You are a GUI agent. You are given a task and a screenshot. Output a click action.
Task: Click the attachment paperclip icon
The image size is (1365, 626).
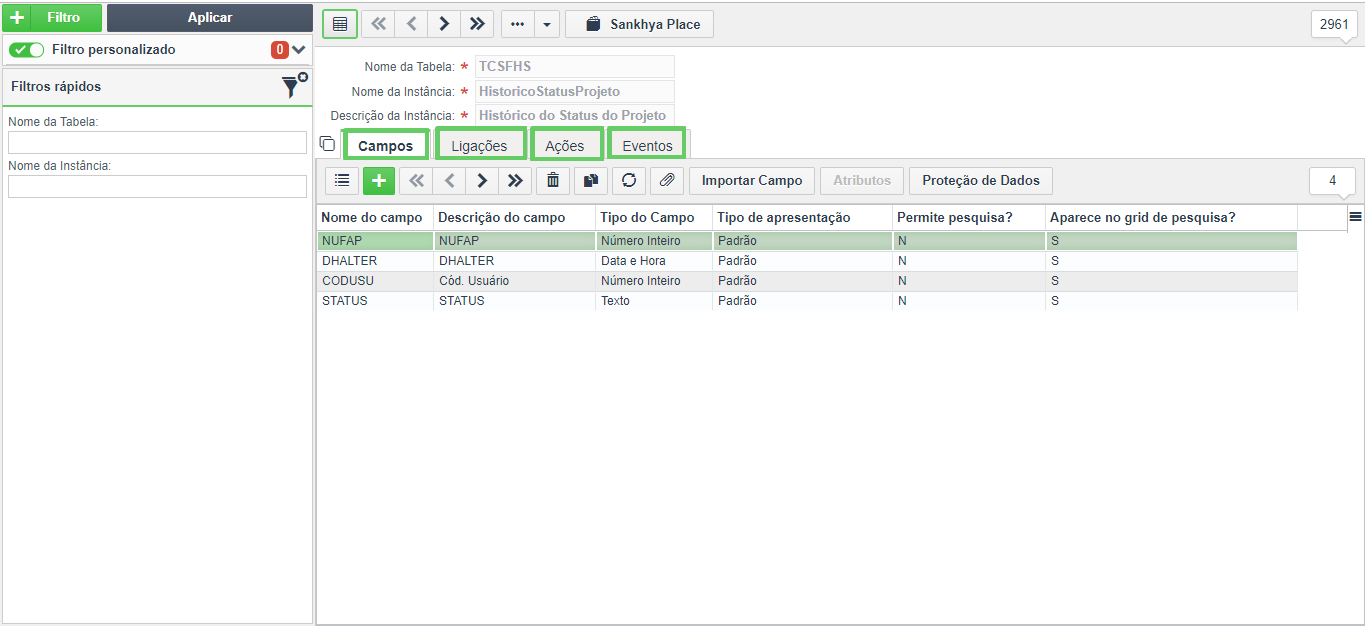pyautogui.click(x=667, y=180)
